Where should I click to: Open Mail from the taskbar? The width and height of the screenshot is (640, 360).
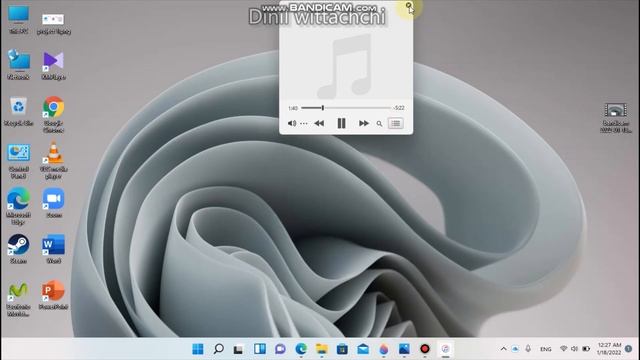click(363, 349)
